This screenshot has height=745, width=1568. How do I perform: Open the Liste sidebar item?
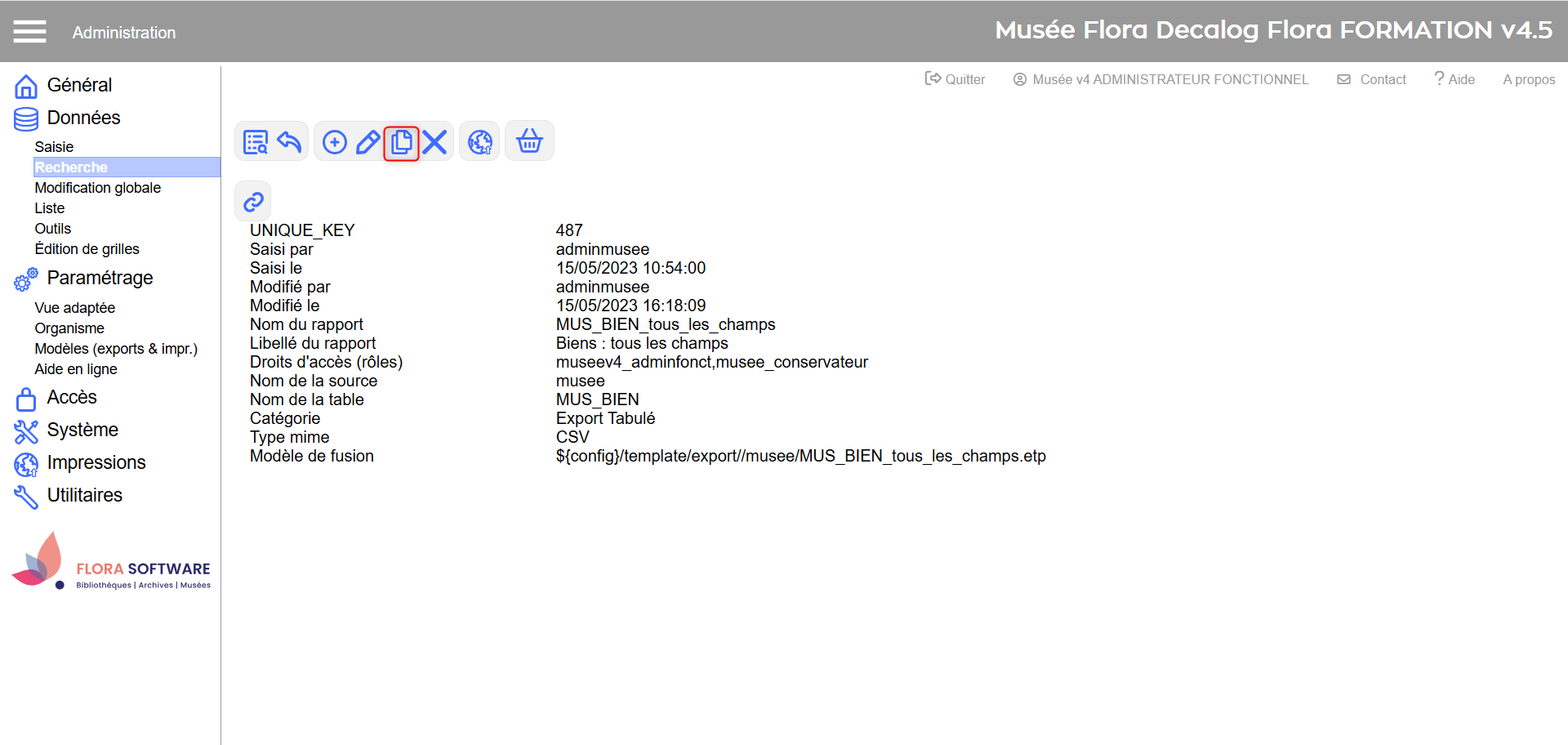point(50,208)
